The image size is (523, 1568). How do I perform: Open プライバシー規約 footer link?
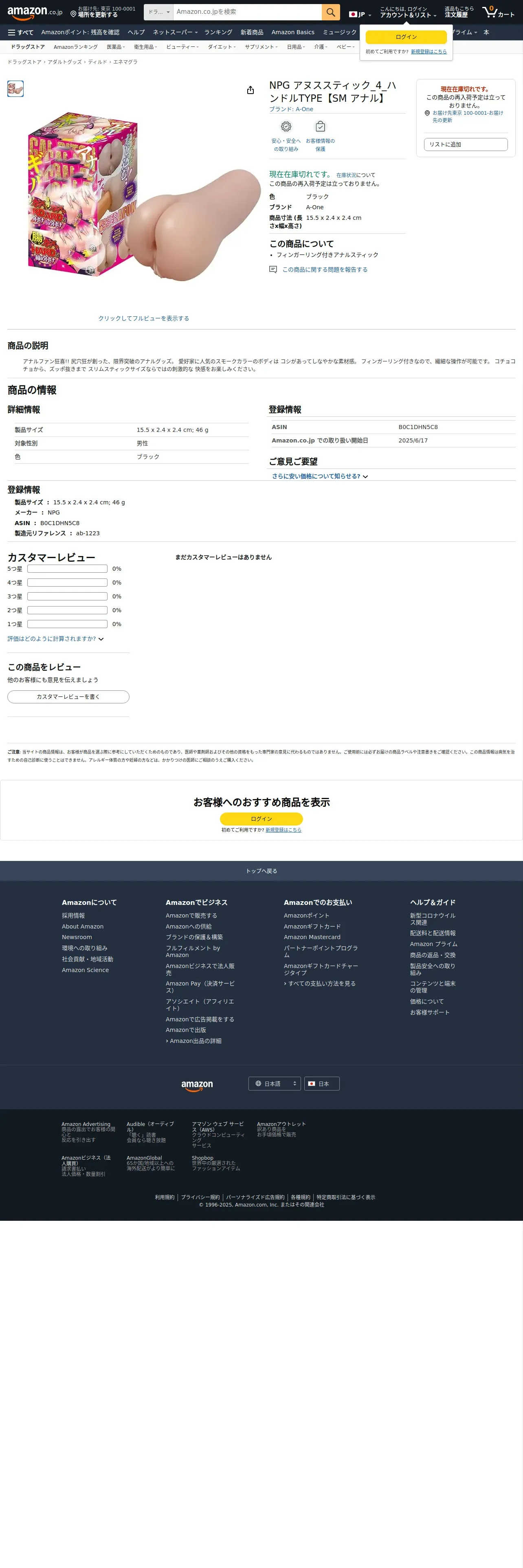click(200, 1197)
